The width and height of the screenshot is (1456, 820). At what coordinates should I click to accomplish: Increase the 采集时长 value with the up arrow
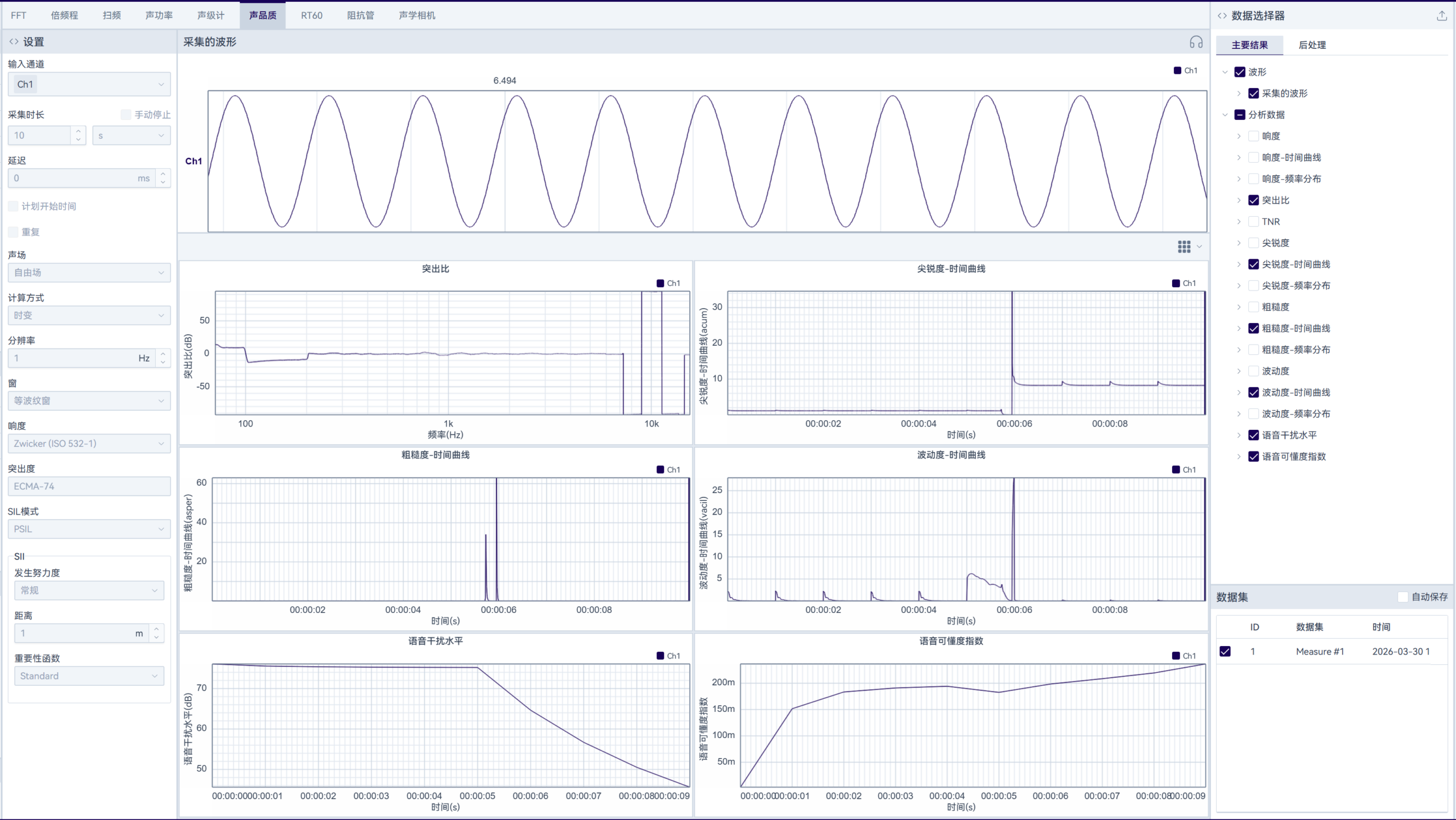78,131
